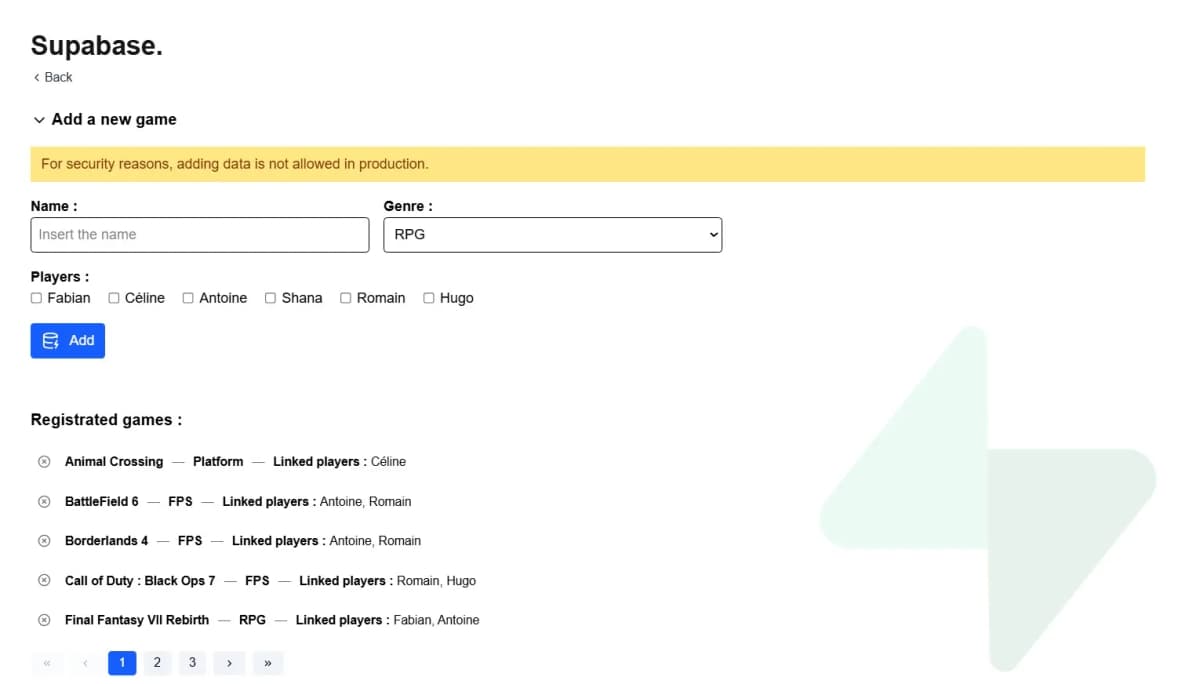1200x684 pixels.
Task: Click the Players : label
Action: 60,277
